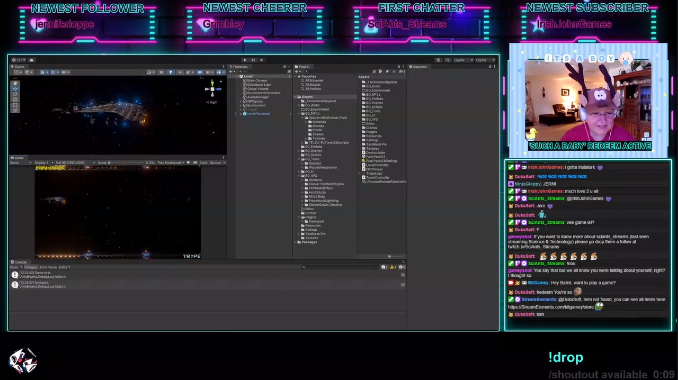This screenshot has width=678, height=380.
Task: Toggle Scene audio button
Action: (179, 72)
